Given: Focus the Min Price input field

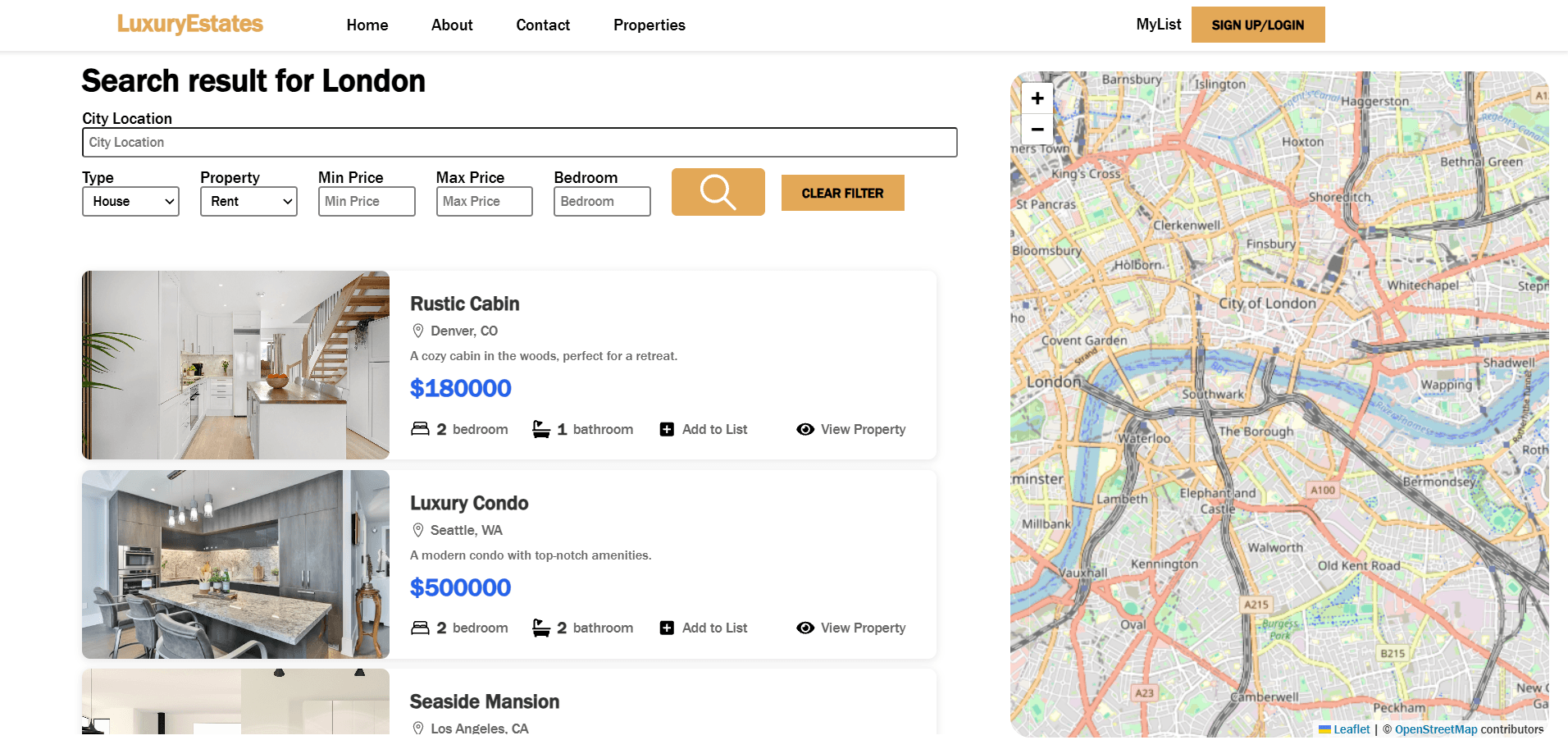Looking at the screenshot, I should click(367, 201).
